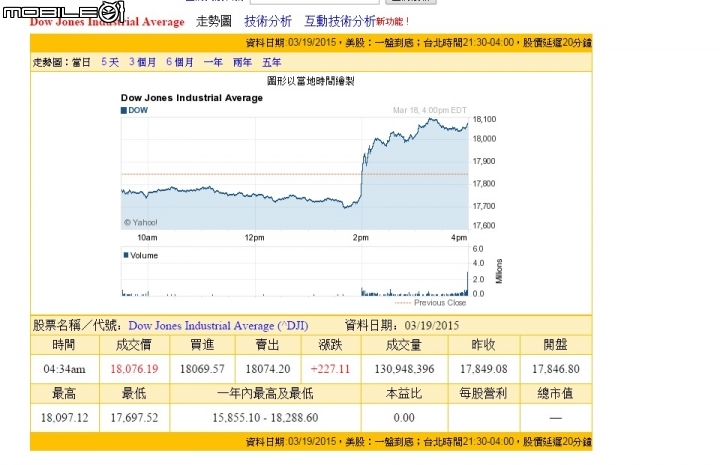The width and height of the screenshot is (720, 465).
Task: Click the 2pm label on chart axis
Action: (360, 237)
